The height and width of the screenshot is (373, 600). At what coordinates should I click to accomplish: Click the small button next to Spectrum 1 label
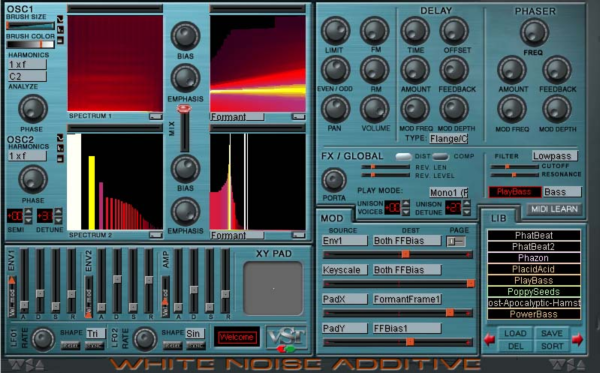(155, 116)
